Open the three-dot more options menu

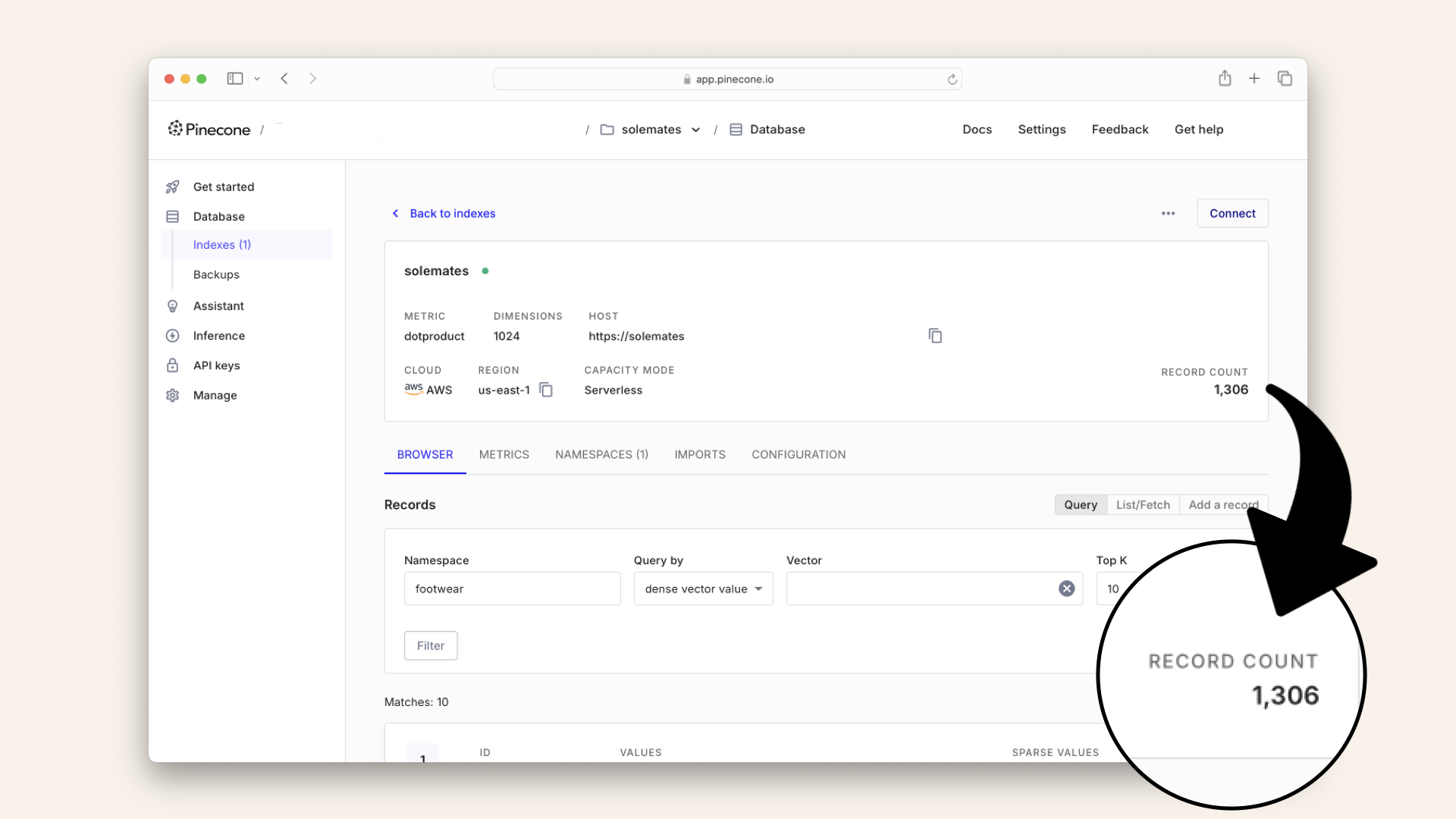pos(1168,214)
